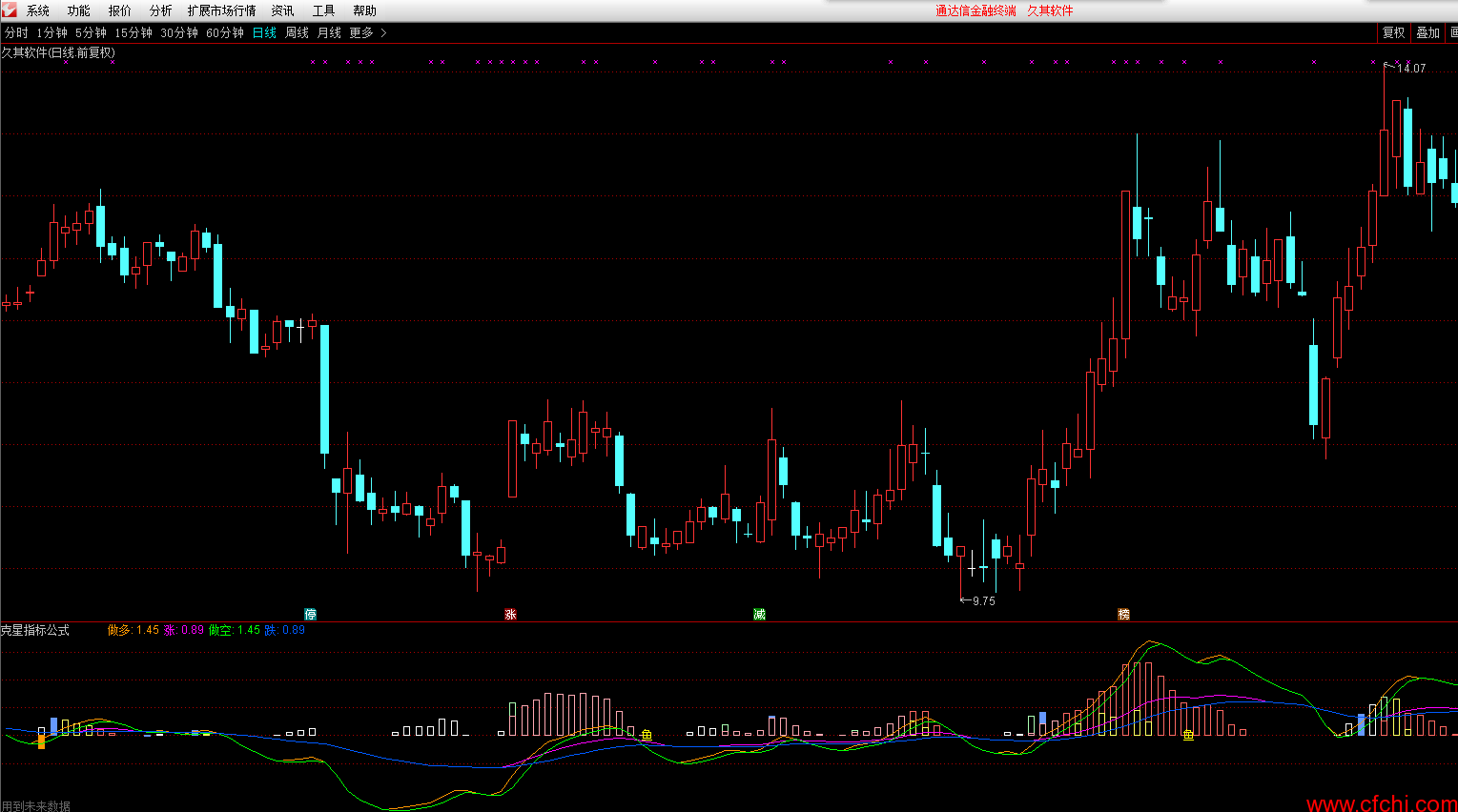Select the 5分钟 period tab
This screenshot has width=1458, height=812.
point(92,32)
